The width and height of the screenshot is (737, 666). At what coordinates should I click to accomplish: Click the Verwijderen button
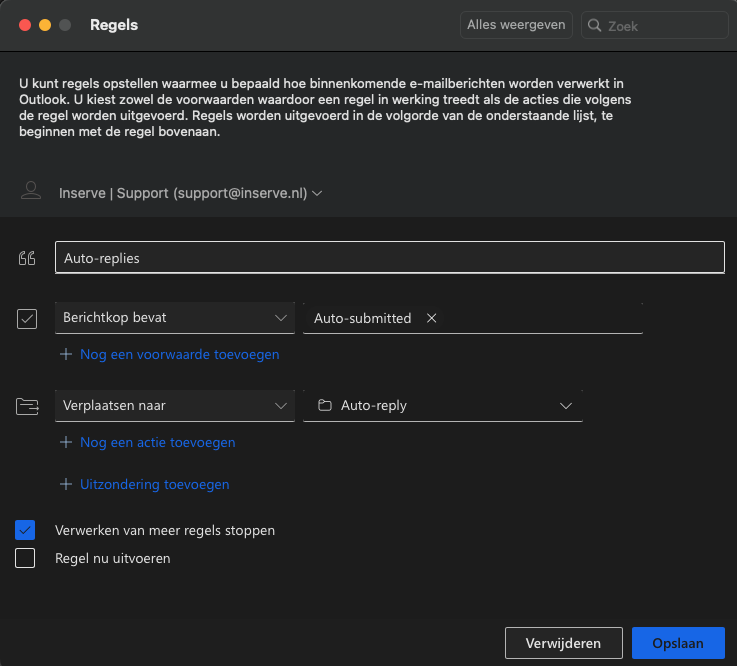[564, 643]
